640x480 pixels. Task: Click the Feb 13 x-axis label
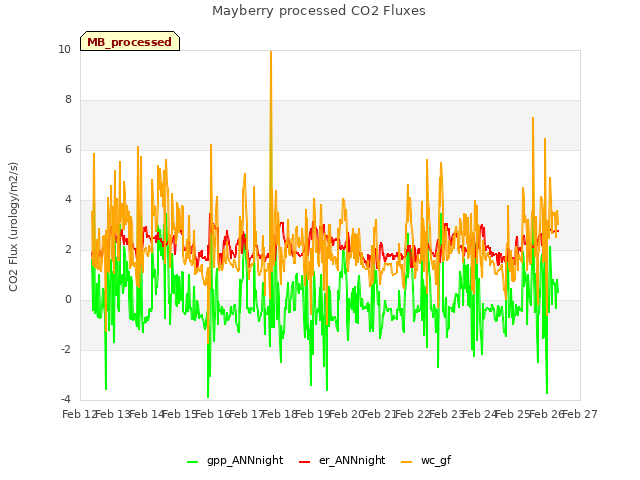[112, 414]
